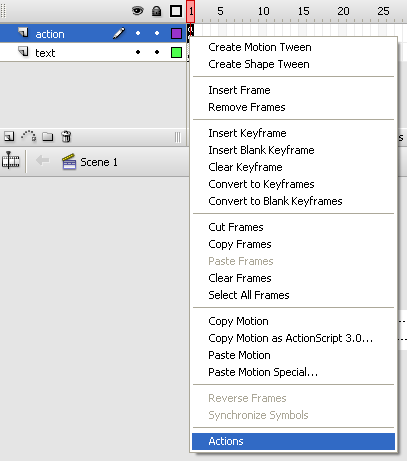
Task: Click the purple outline swatch of the action layer
Action: point(176,33)
